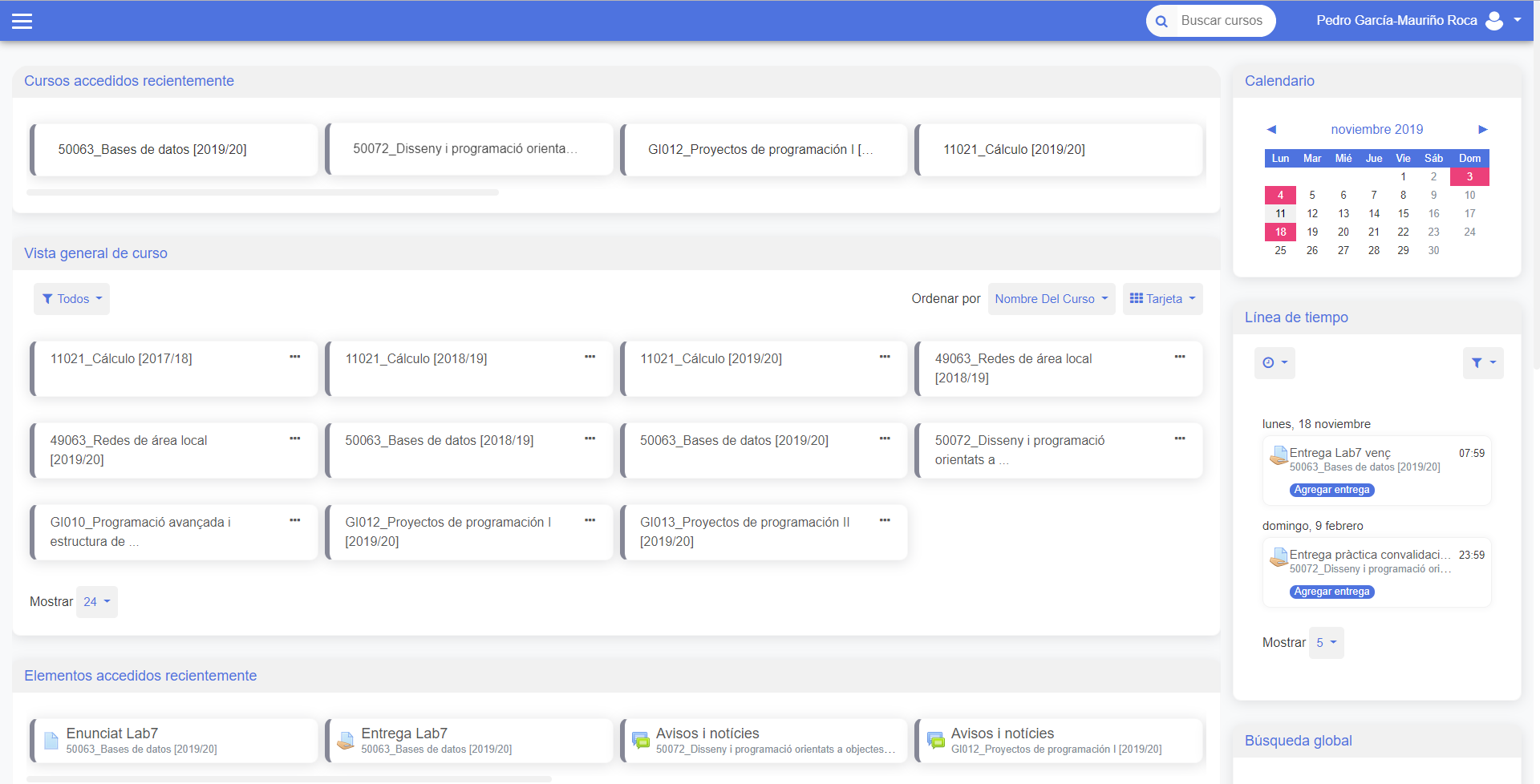1540x784 pixels.
Task: Click Agregar entrega for Entrega Lab7
Action: 1331,490
